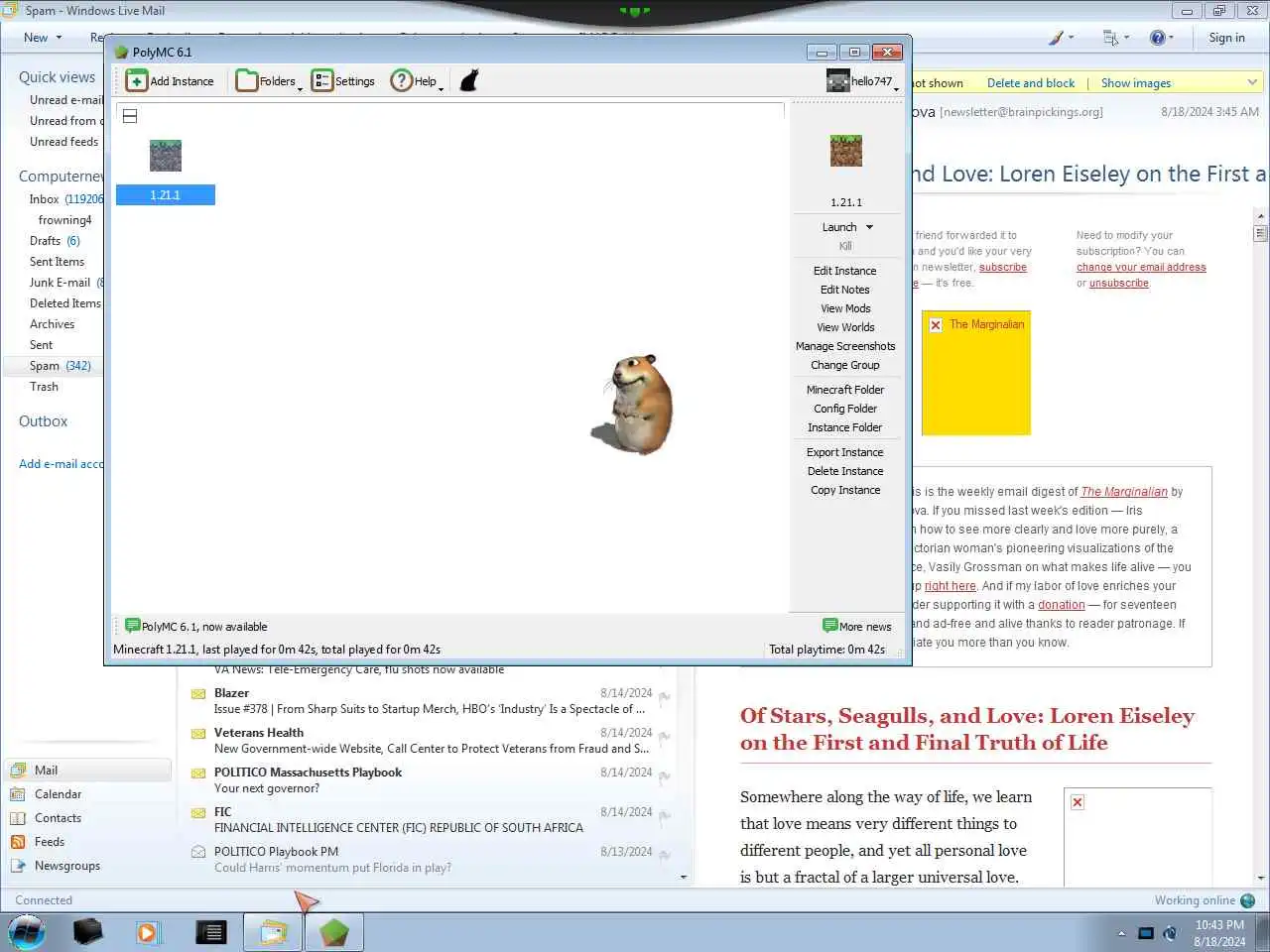The height and width of the screenshot is (952, 1270).
Task: Click Copy Instance
Action: point(845,490)
